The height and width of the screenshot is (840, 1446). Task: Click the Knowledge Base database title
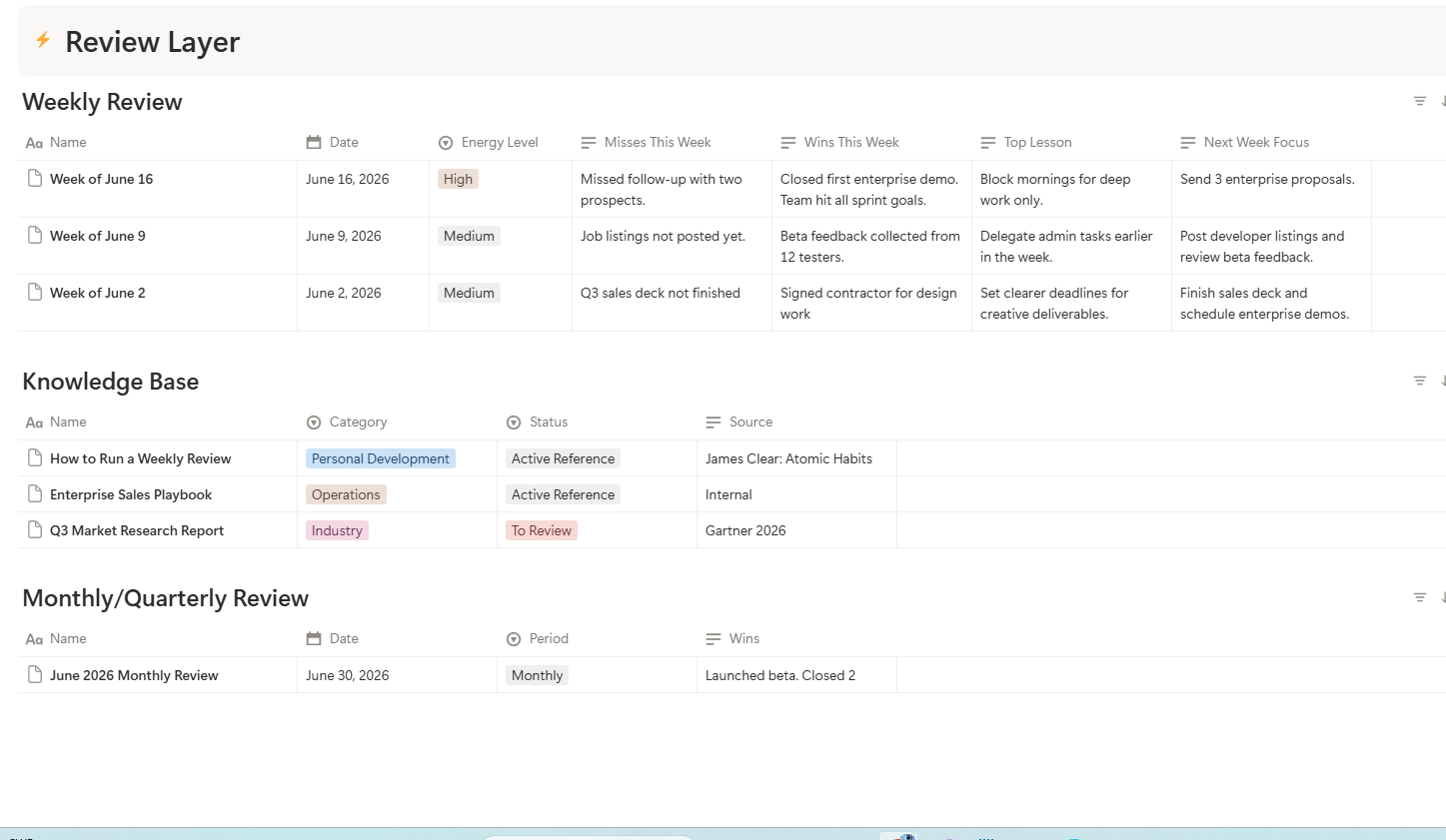pos(110,382)
